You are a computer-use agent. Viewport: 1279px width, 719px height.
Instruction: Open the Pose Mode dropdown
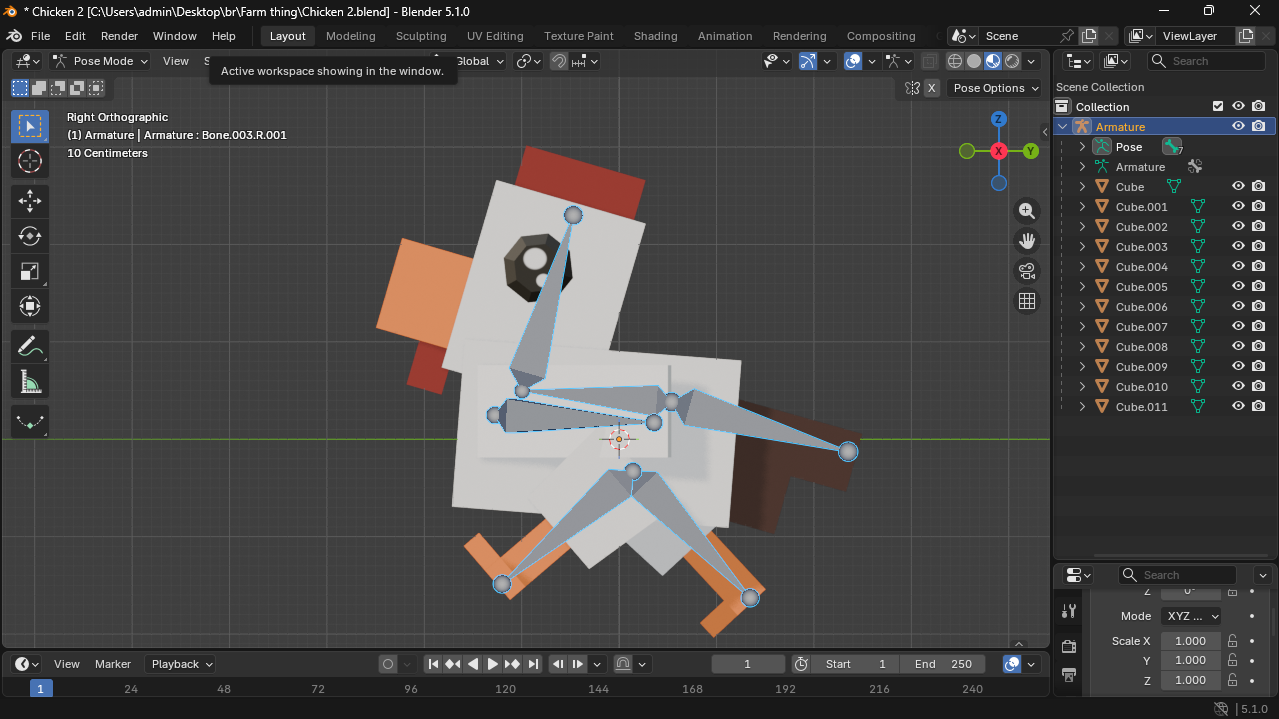coord(101,61)
